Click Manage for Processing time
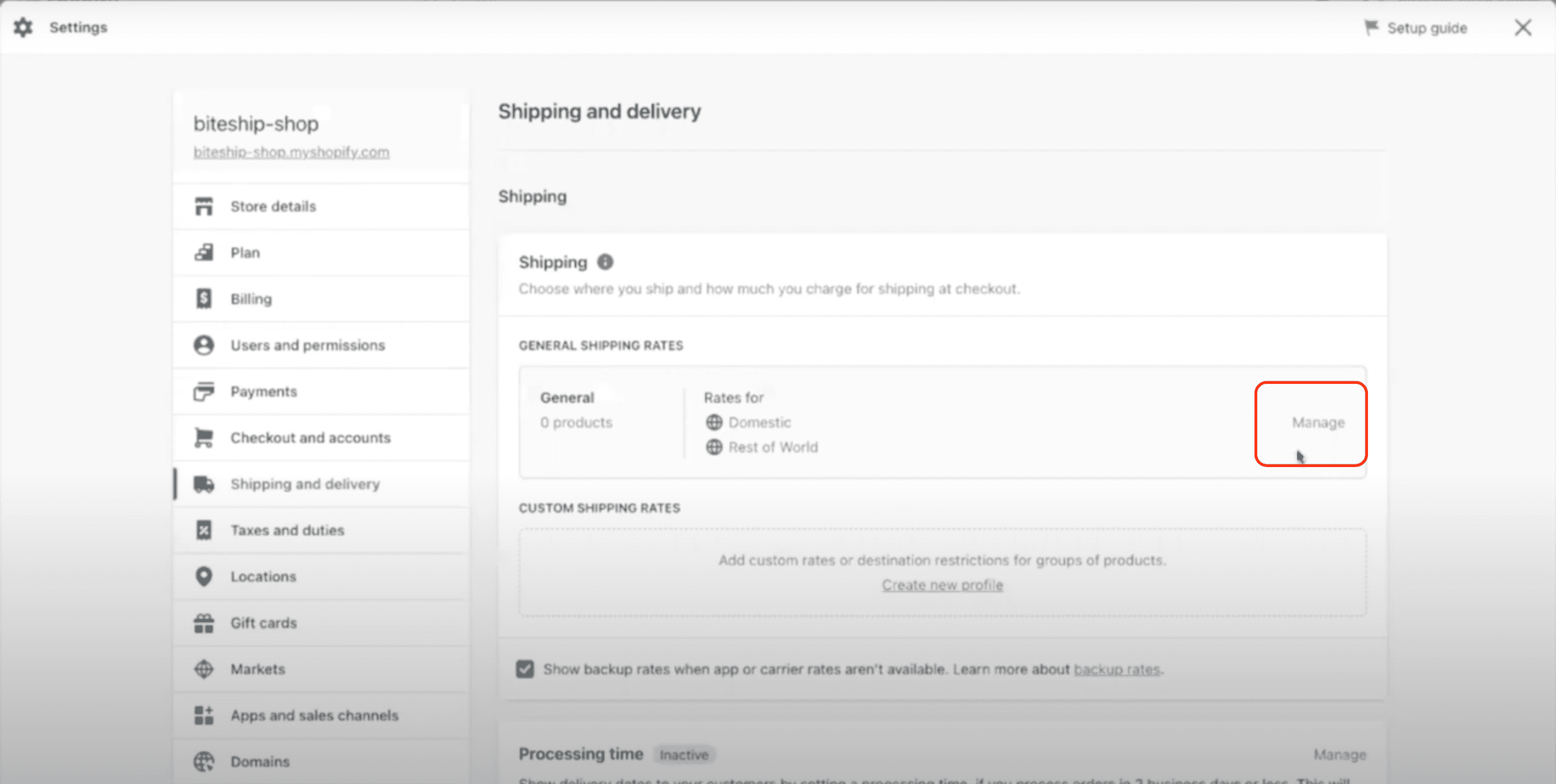 [x=1340, y=754]
